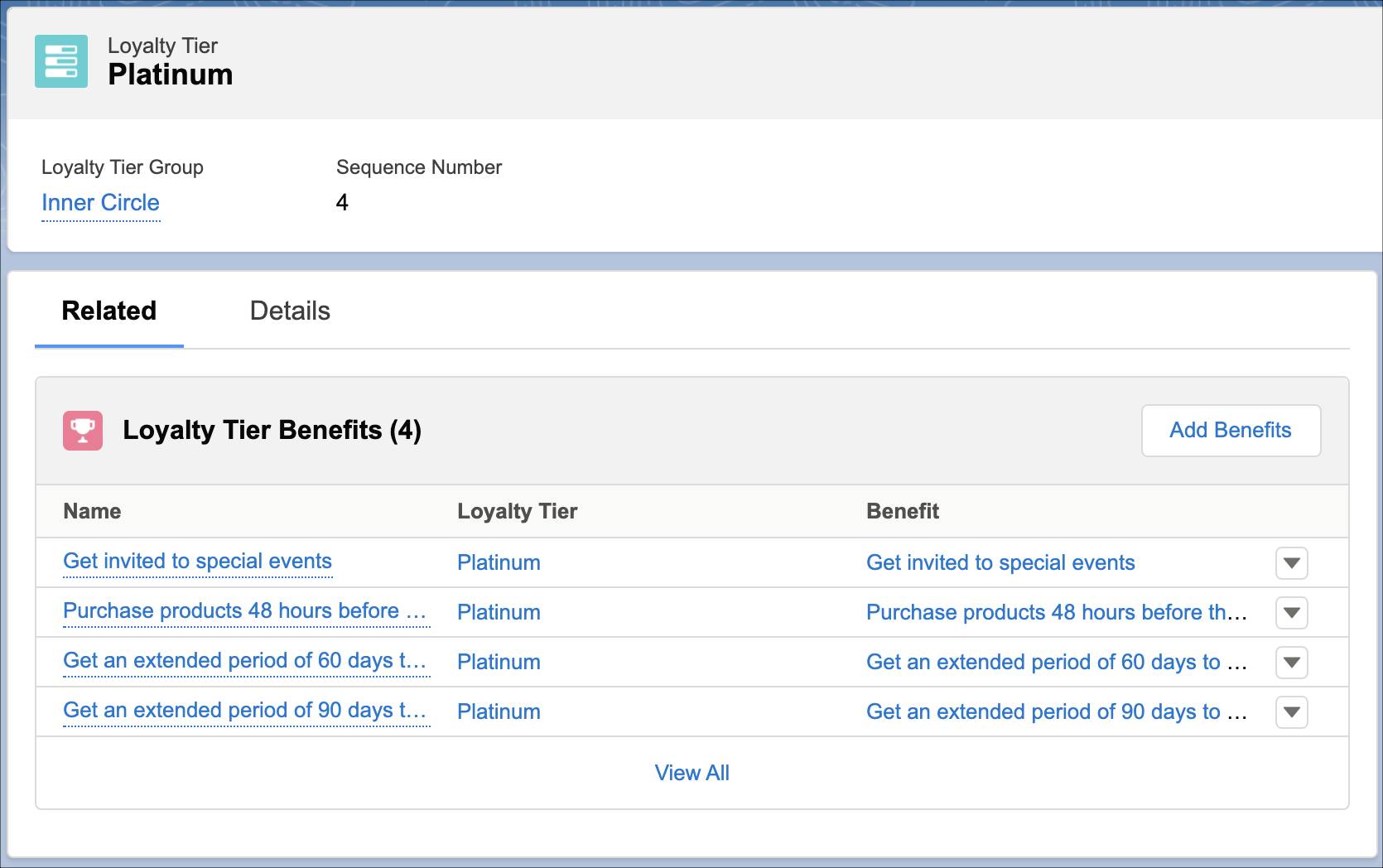Open the Get invited to special events record
This screenshot has width=1383, height=868.
point(197,562)
